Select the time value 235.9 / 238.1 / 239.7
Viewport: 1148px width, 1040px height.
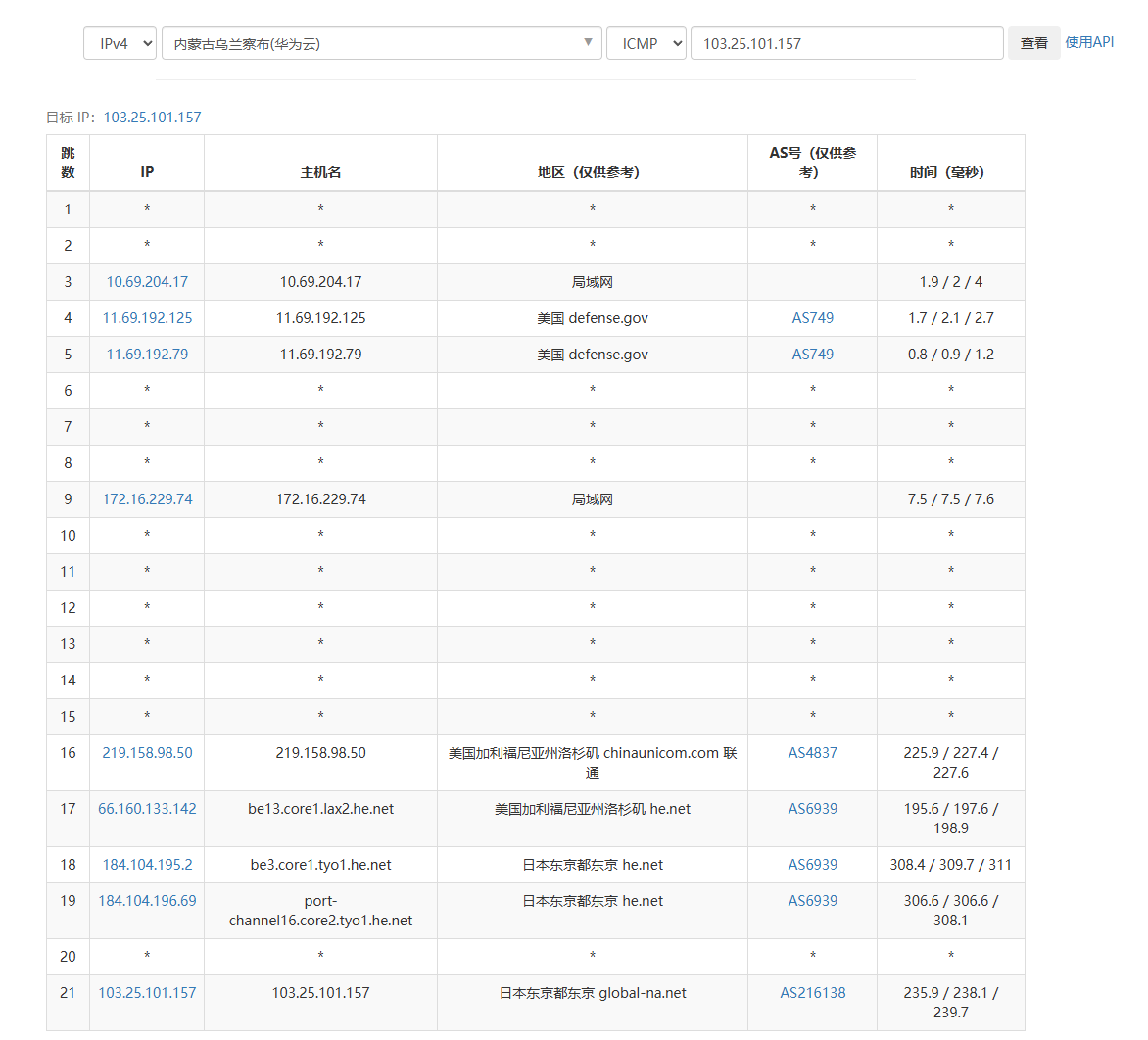coord(950,1003)
